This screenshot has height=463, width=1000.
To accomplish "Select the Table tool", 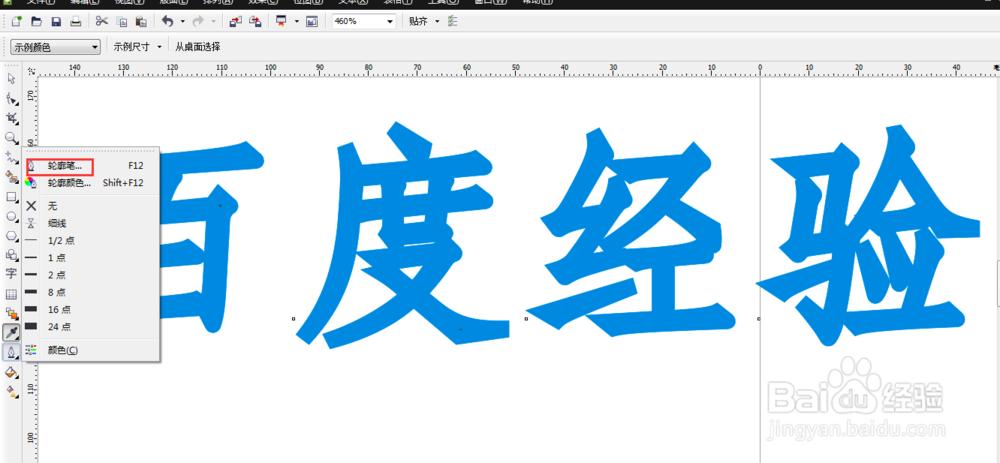I will pos(11,294).
